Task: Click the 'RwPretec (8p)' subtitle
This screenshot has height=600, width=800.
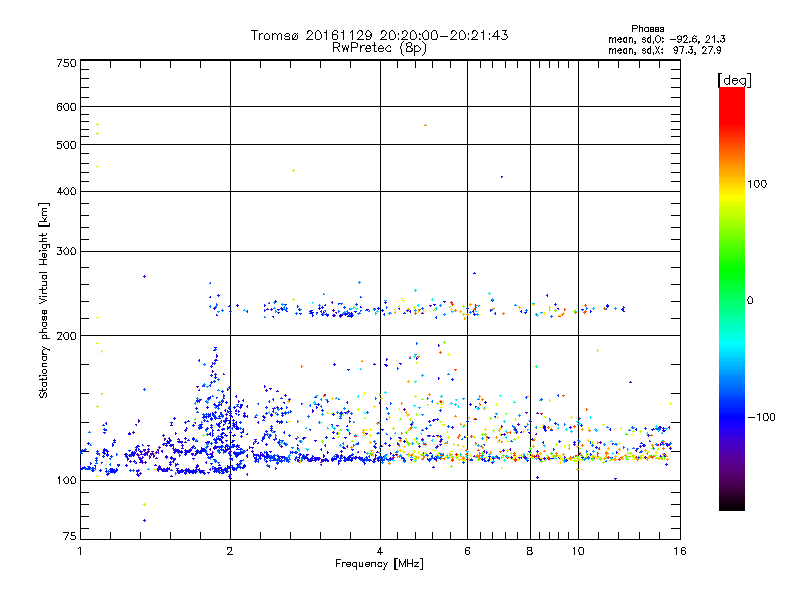Action: tap(379, 48)
